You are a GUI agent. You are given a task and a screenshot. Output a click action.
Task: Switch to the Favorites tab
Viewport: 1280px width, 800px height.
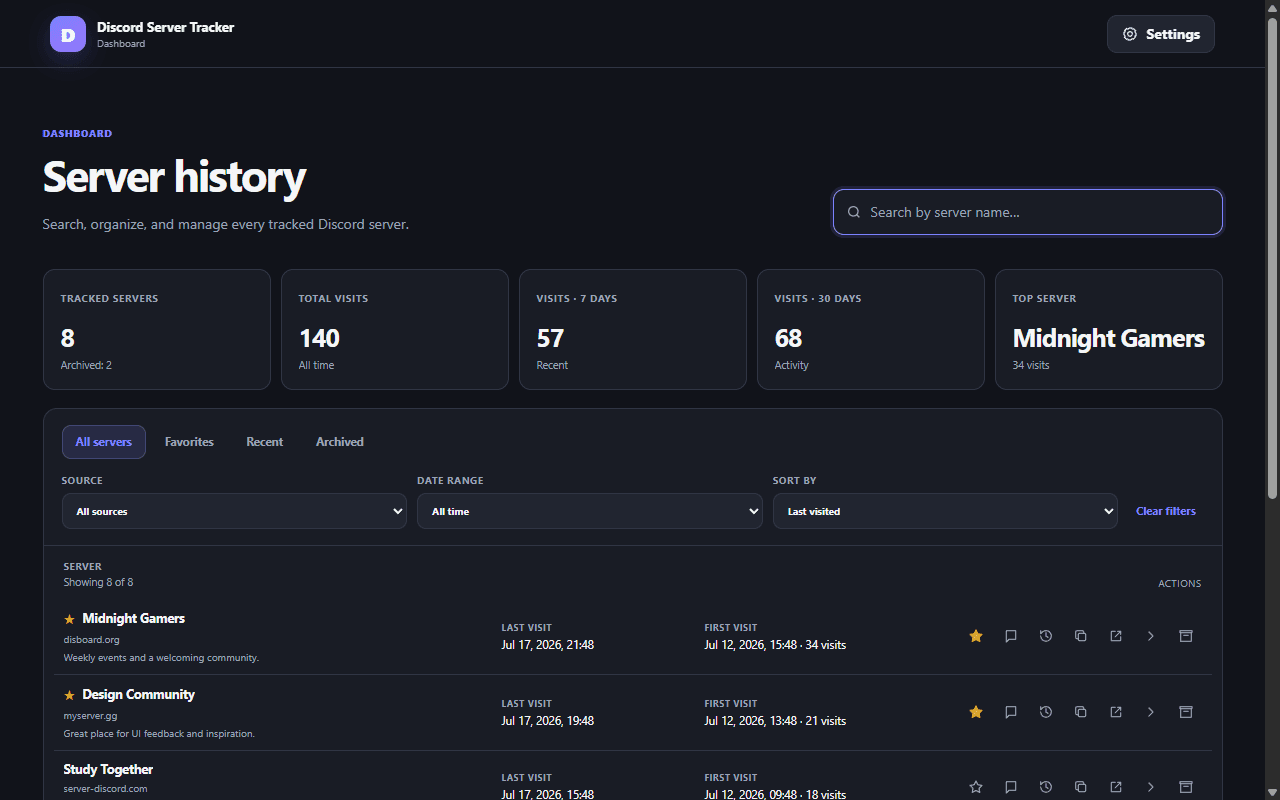189,442
